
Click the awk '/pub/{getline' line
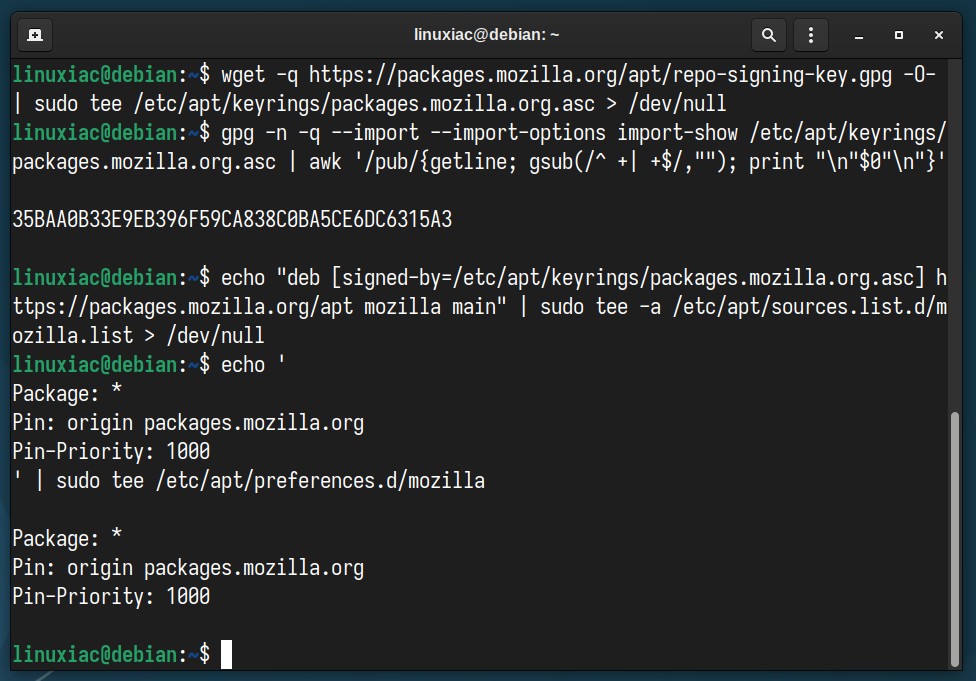click(x=479, y=162)
